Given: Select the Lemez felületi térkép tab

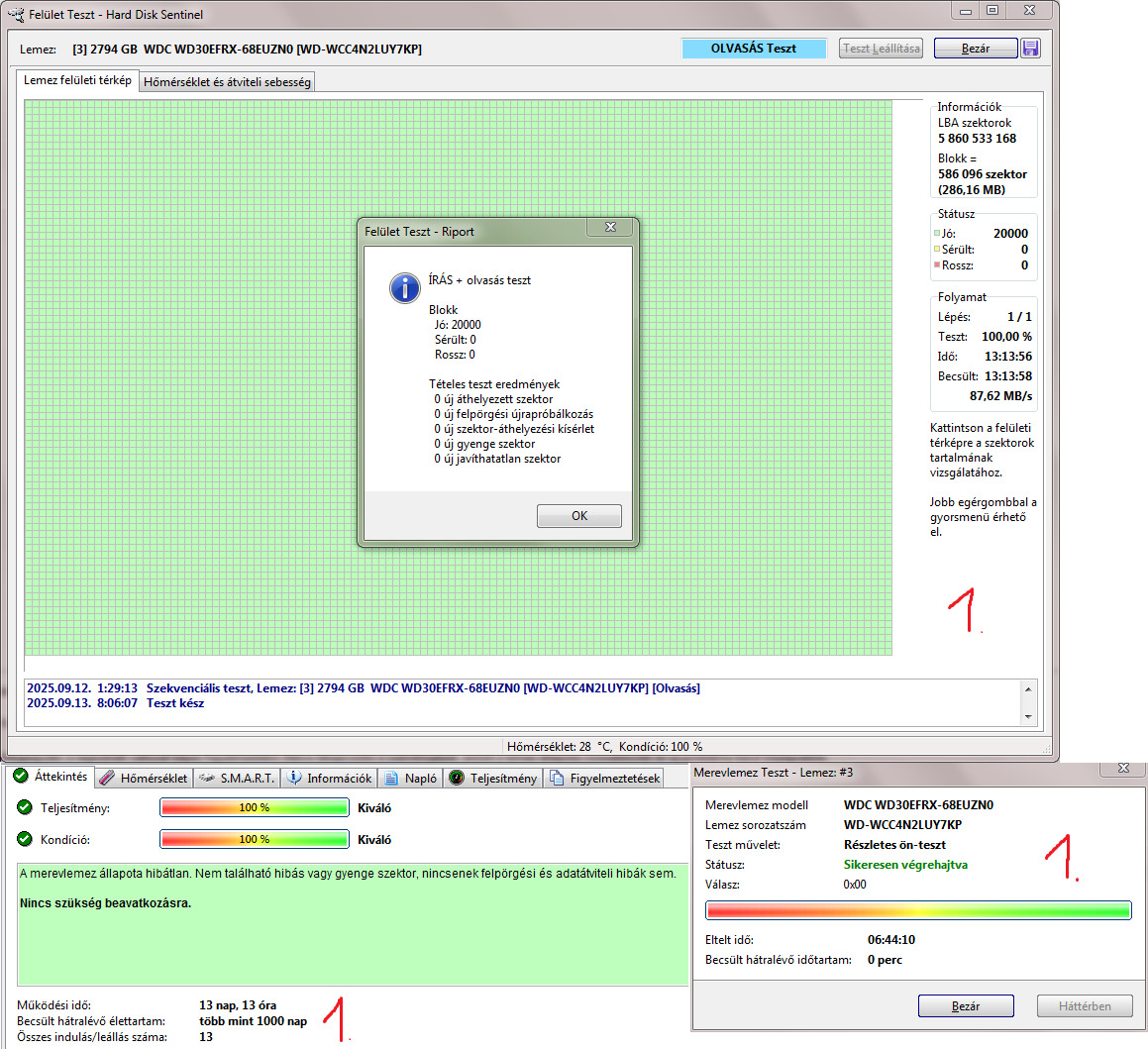Looking at the screenshot, I should [77, 80].
